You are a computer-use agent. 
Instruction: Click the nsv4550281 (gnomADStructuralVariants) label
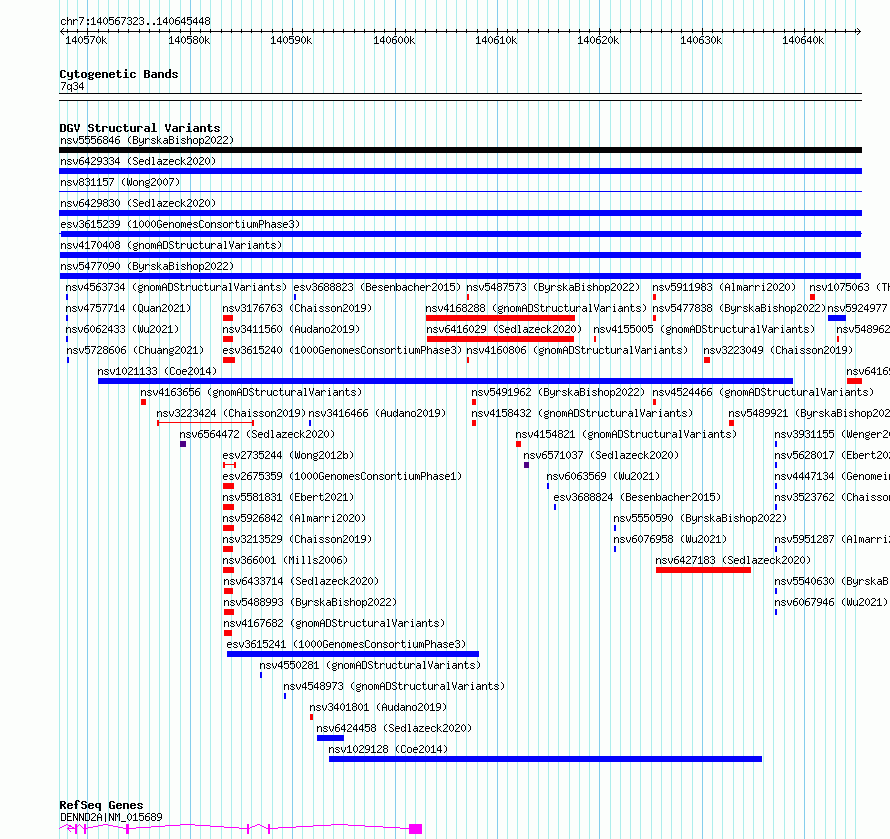[x=370, y=665]
